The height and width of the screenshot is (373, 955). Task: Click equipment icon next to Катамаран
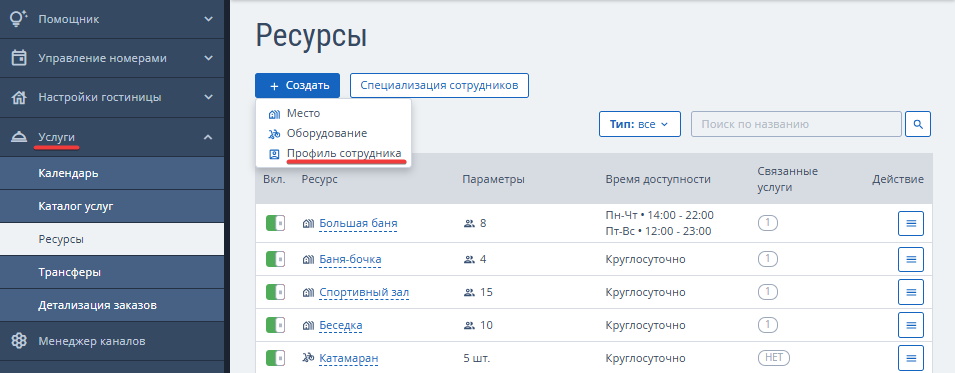tap(308, 358)
